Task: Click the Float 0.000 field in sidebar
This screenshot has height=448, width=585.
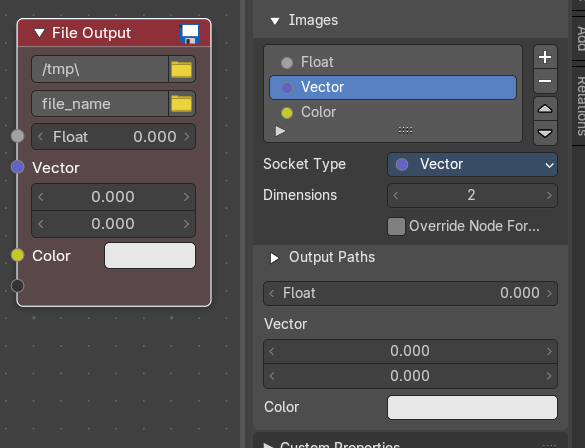Action: [x=410, y=293]
